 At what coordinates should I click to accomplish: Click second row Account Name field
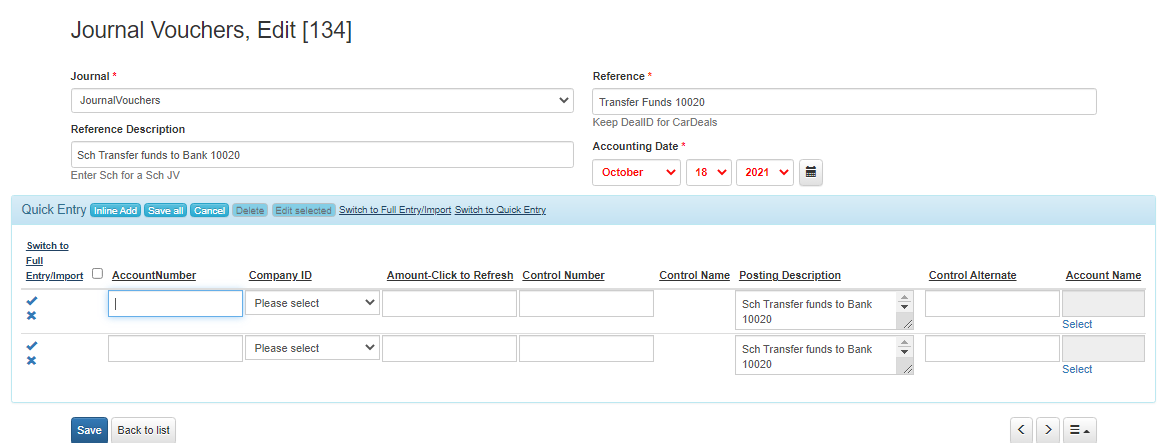pyautogui.click(x=1103, y=348)
